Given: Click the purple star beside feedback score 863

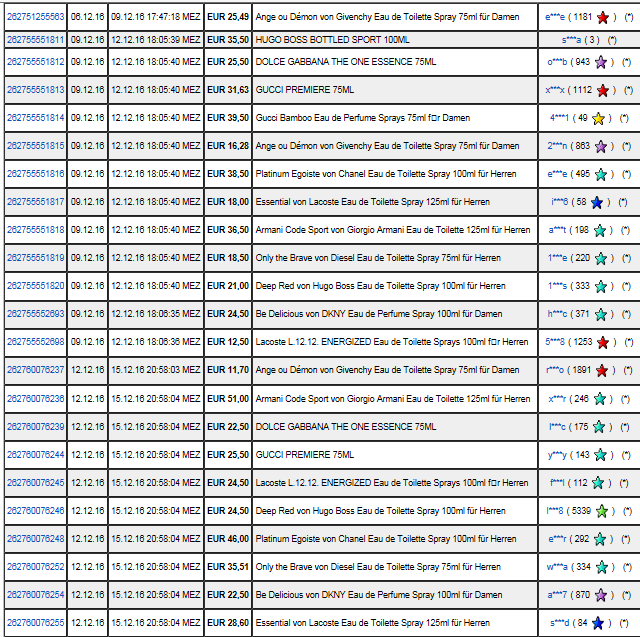Looking at the screenshot, I should 601,146.
